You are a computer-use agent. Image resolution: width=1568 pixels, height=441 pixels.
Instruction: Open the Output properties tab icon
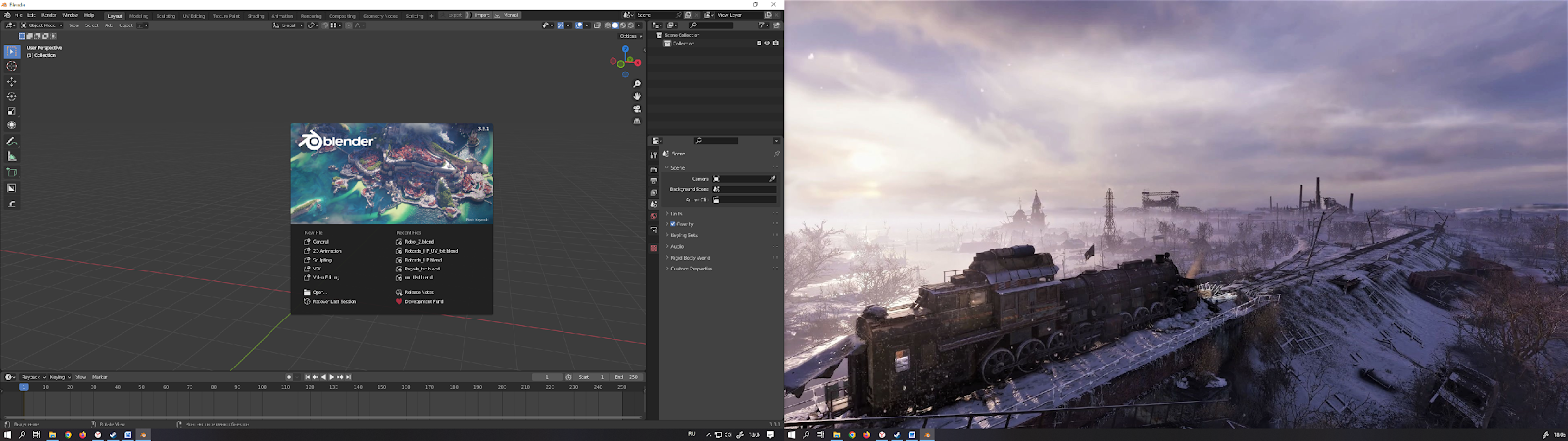tap(654, 181)
